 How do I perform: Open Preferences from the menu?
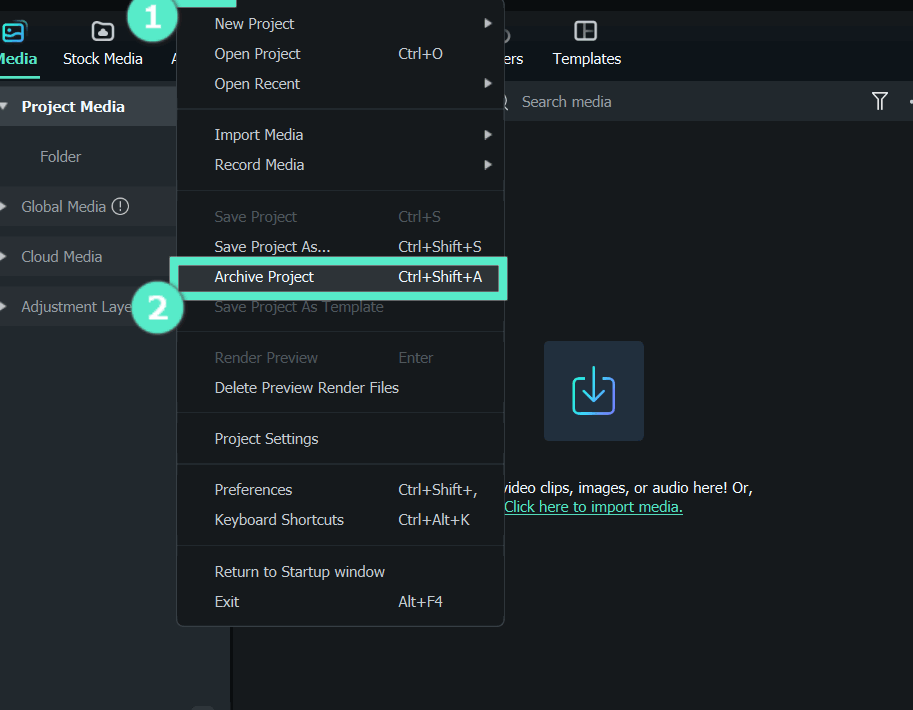[x=340, y=490]
